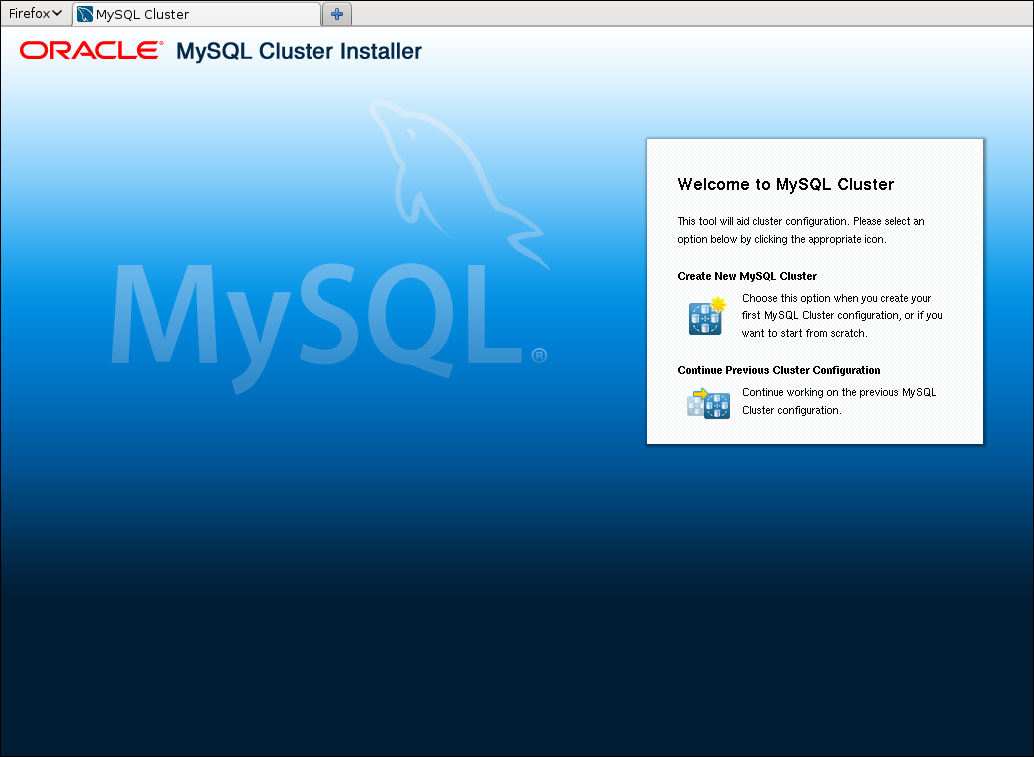Click the "Continue working on the previous" description

pyautogui.click(x=839, y=392)
